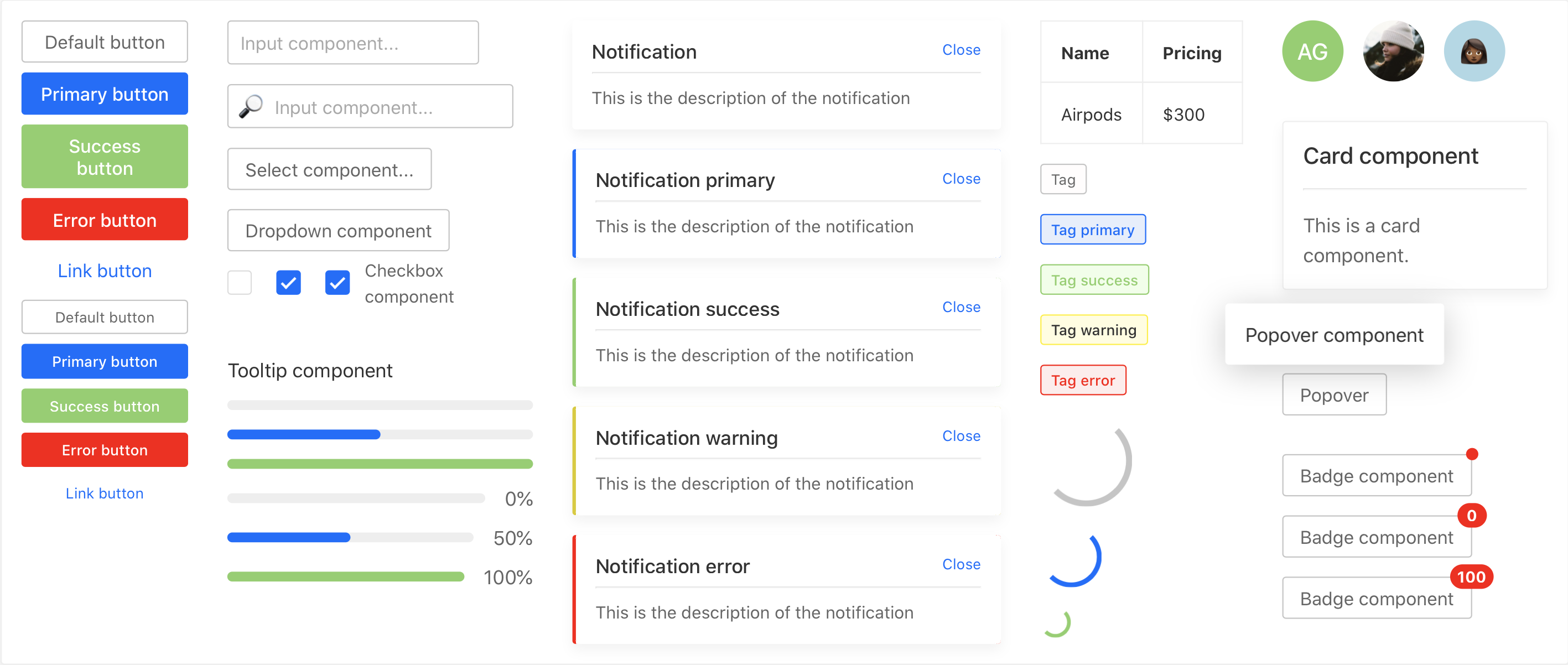Open the Popover button

coord(1333,396)
